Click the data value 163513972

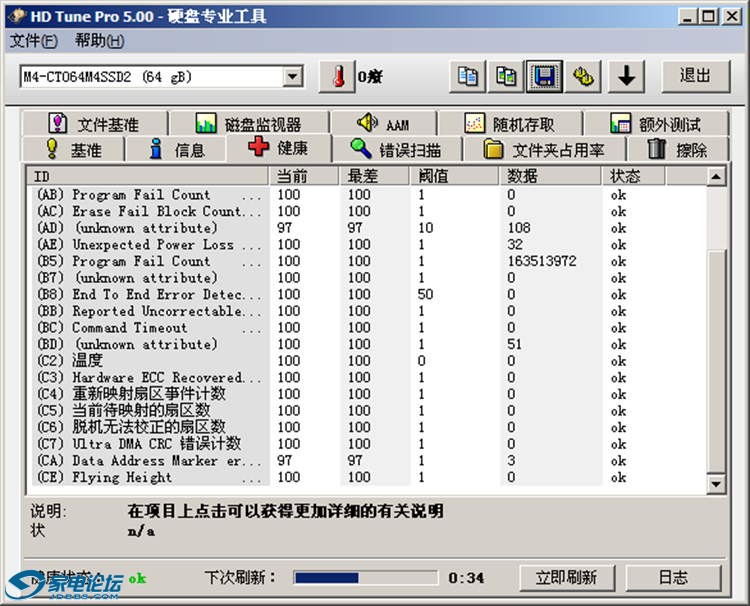542,261
